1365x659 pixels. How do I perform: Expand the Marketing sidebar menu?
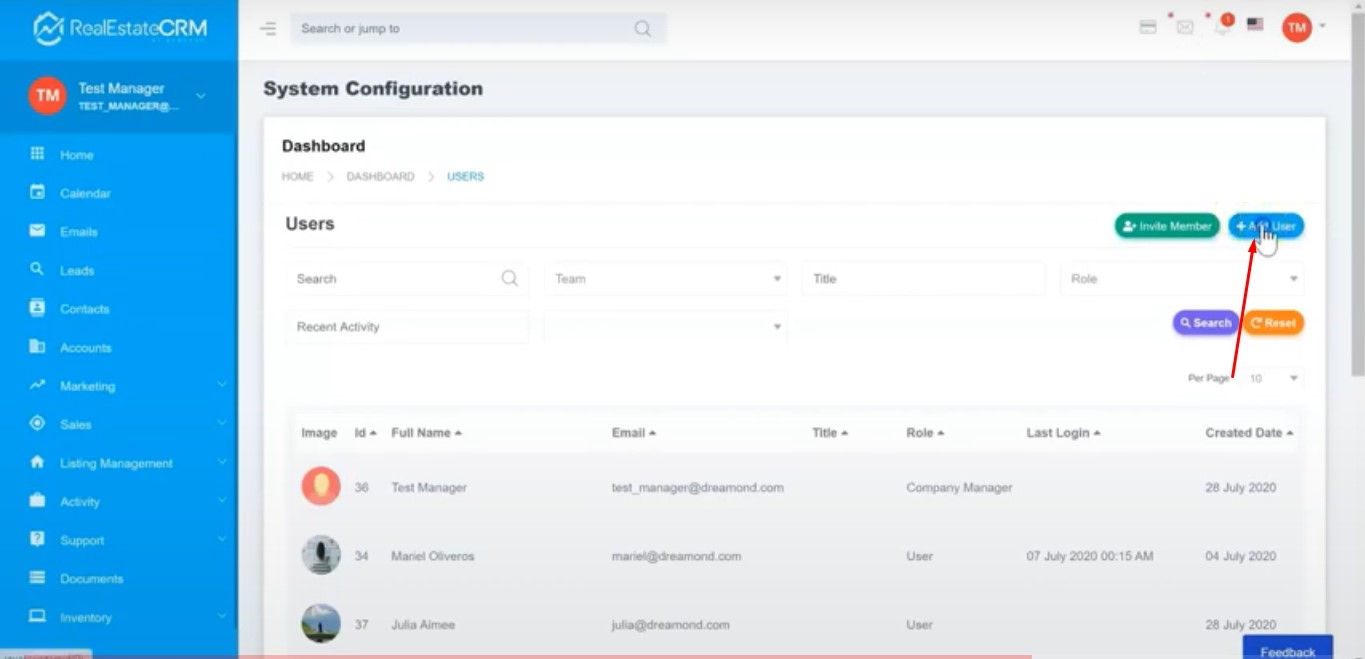click(x=87, y=386)
